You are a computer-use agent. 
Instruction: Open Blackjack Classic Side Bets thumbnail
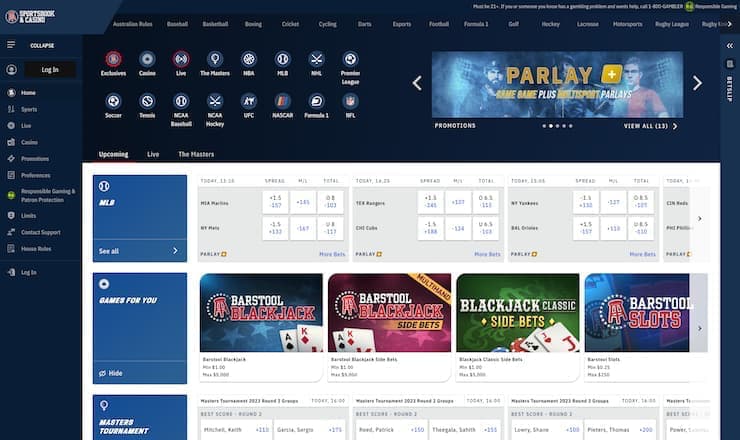click(518, 313)
